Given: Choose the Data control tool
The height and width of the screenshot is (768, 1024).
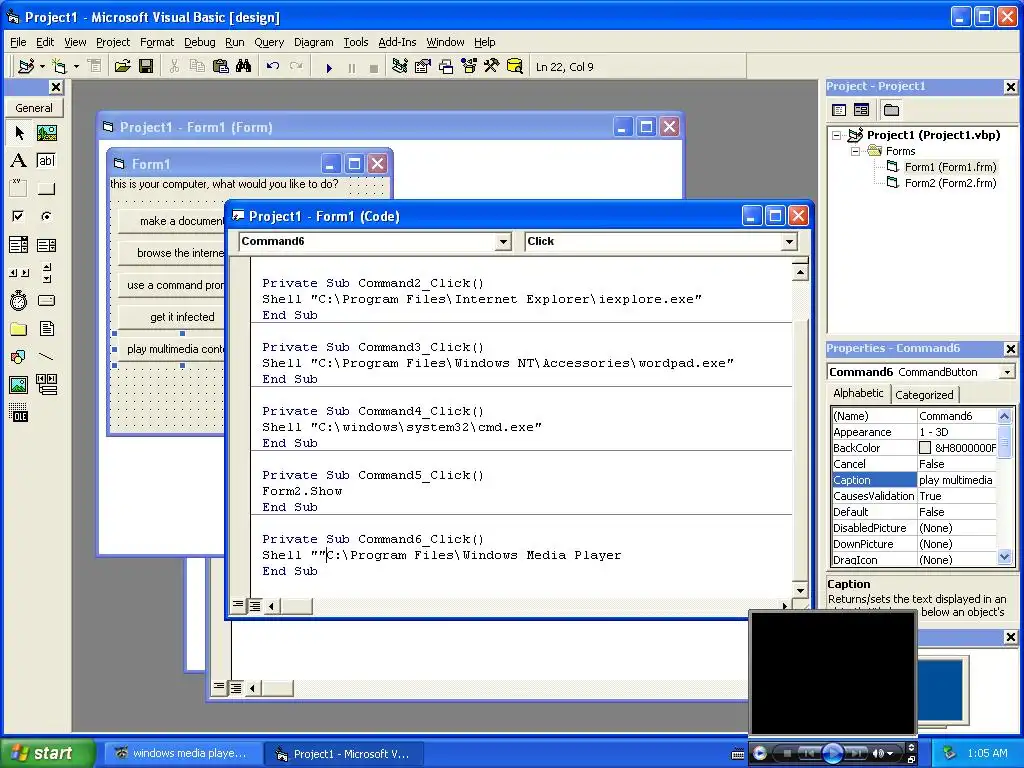Looking at the screenshot, I should click(46, 385).
